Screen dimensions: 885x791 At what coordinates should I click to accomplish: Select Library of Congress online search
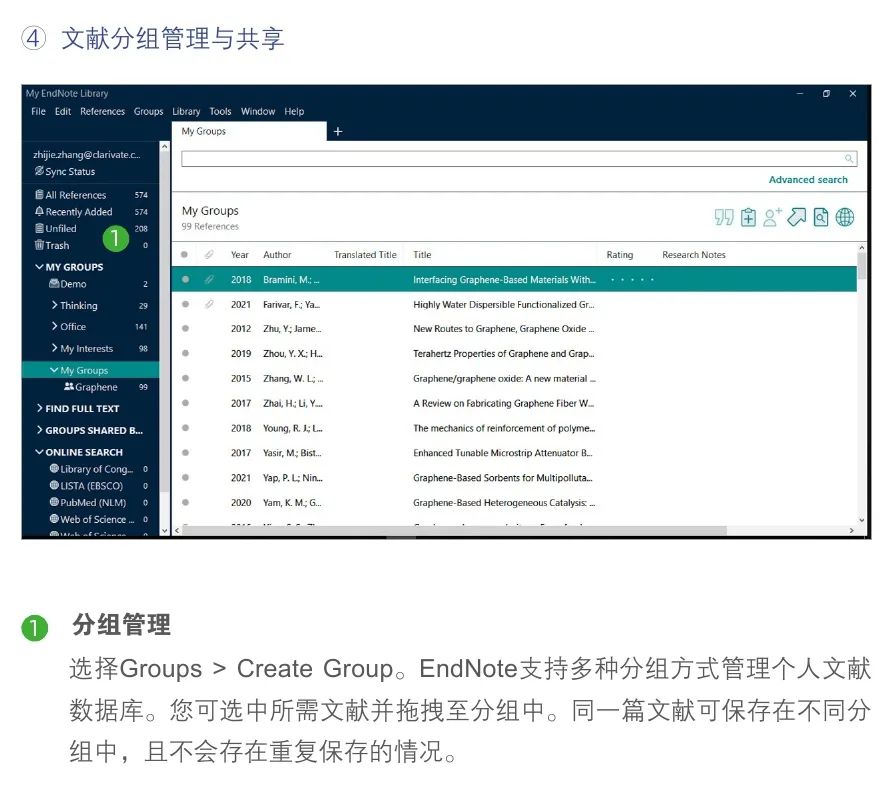[x=98, y=469]
